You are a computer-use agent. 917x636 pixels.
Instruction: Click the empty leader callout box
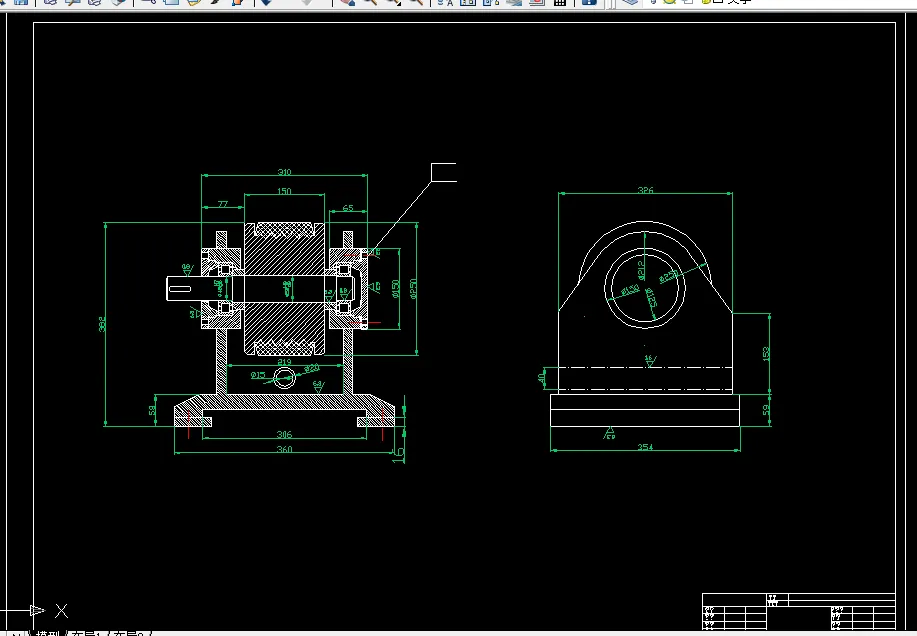coord(444,172)
